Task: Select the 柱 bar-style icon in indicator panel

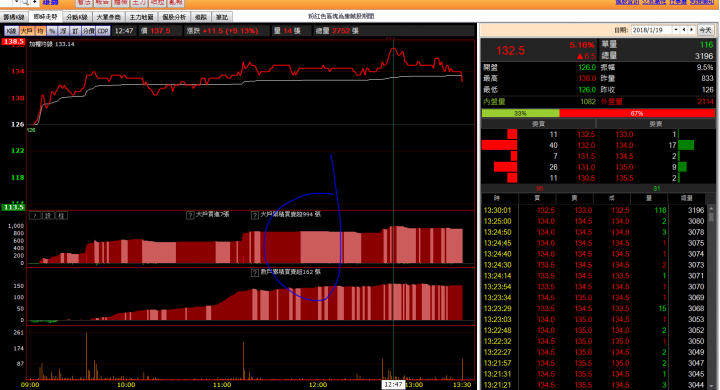Action: [x=61, y=215]
